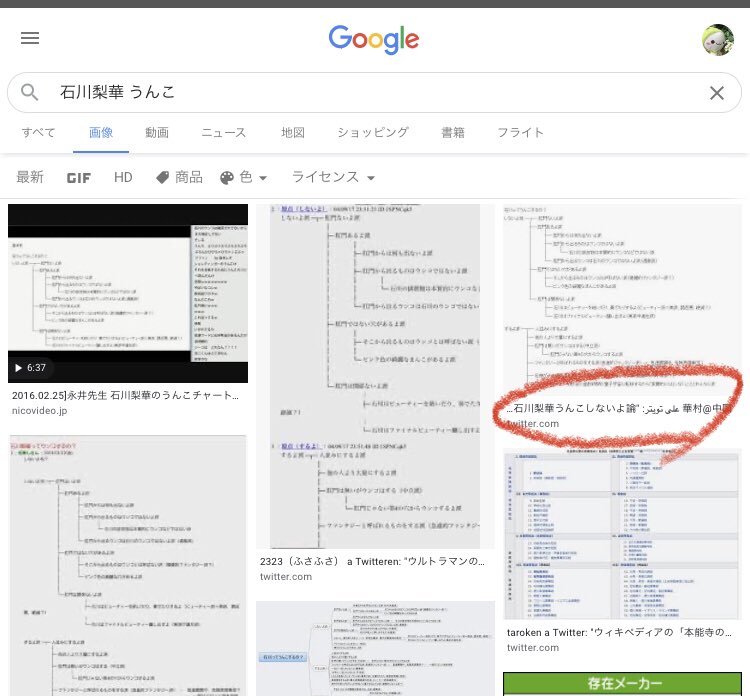Open the 地図 tab
Screen dimensions: 750x696
tap(293, 133)
